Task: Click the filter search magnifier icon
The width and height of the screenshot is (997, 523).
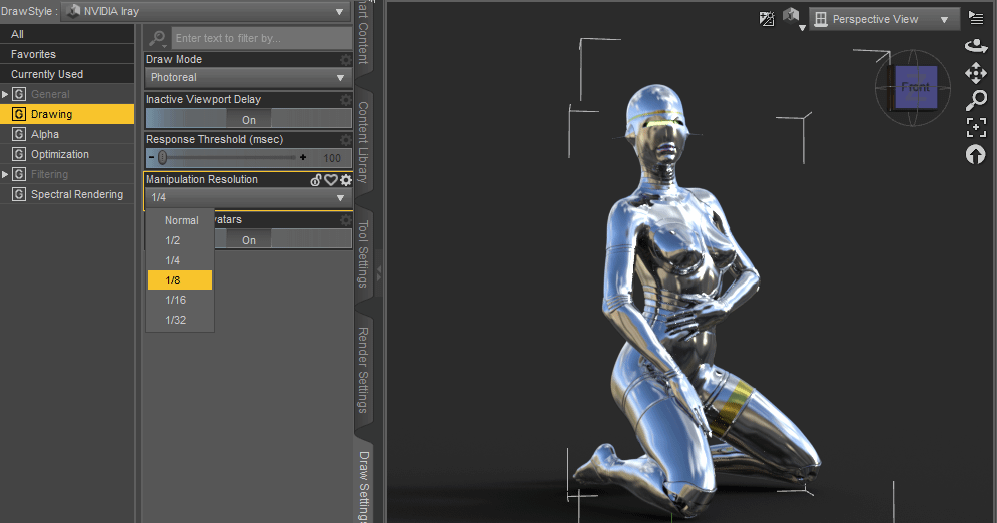Action: coord(157,38)
